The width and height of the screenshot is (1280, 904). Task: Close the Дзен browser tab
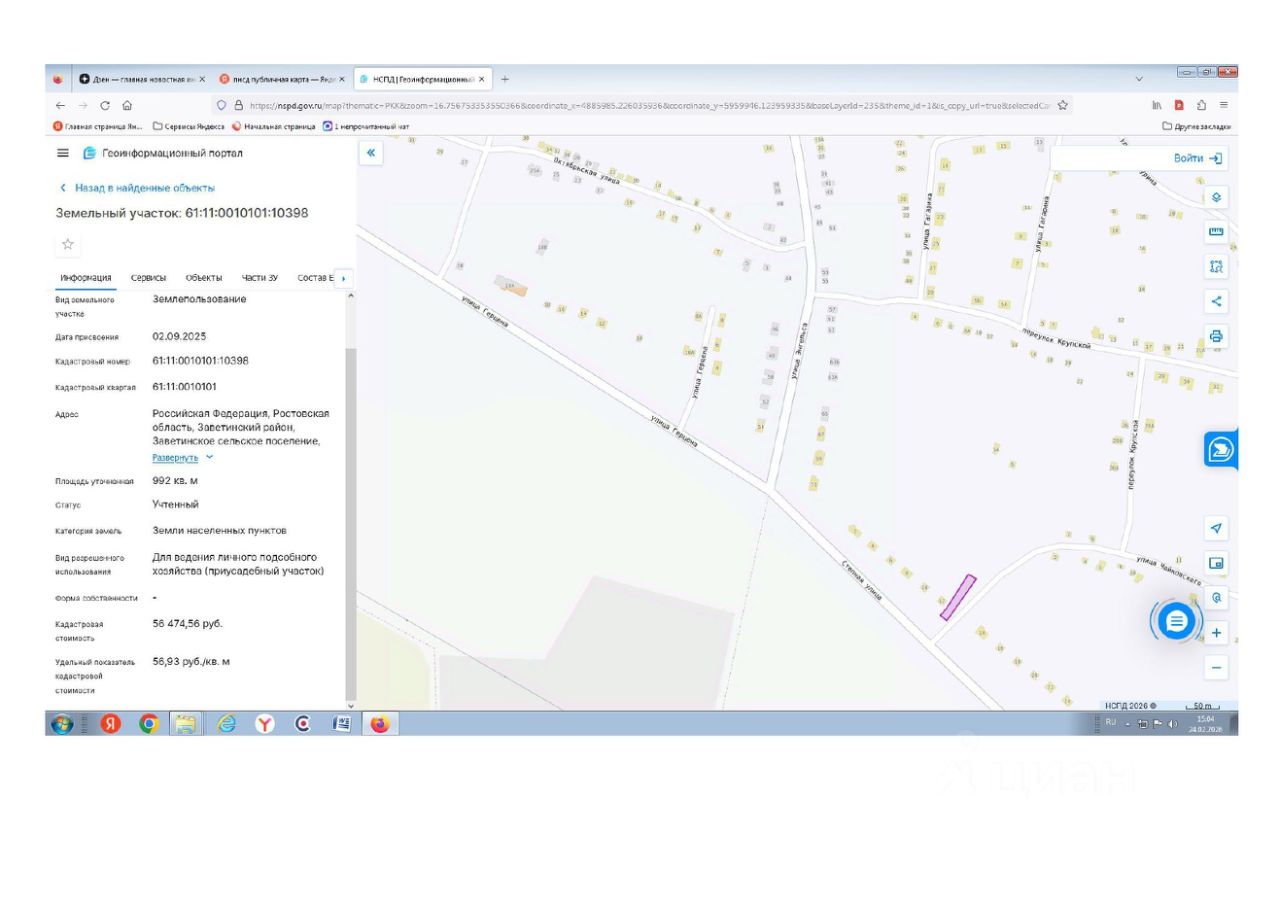click(x=202, y=79)
